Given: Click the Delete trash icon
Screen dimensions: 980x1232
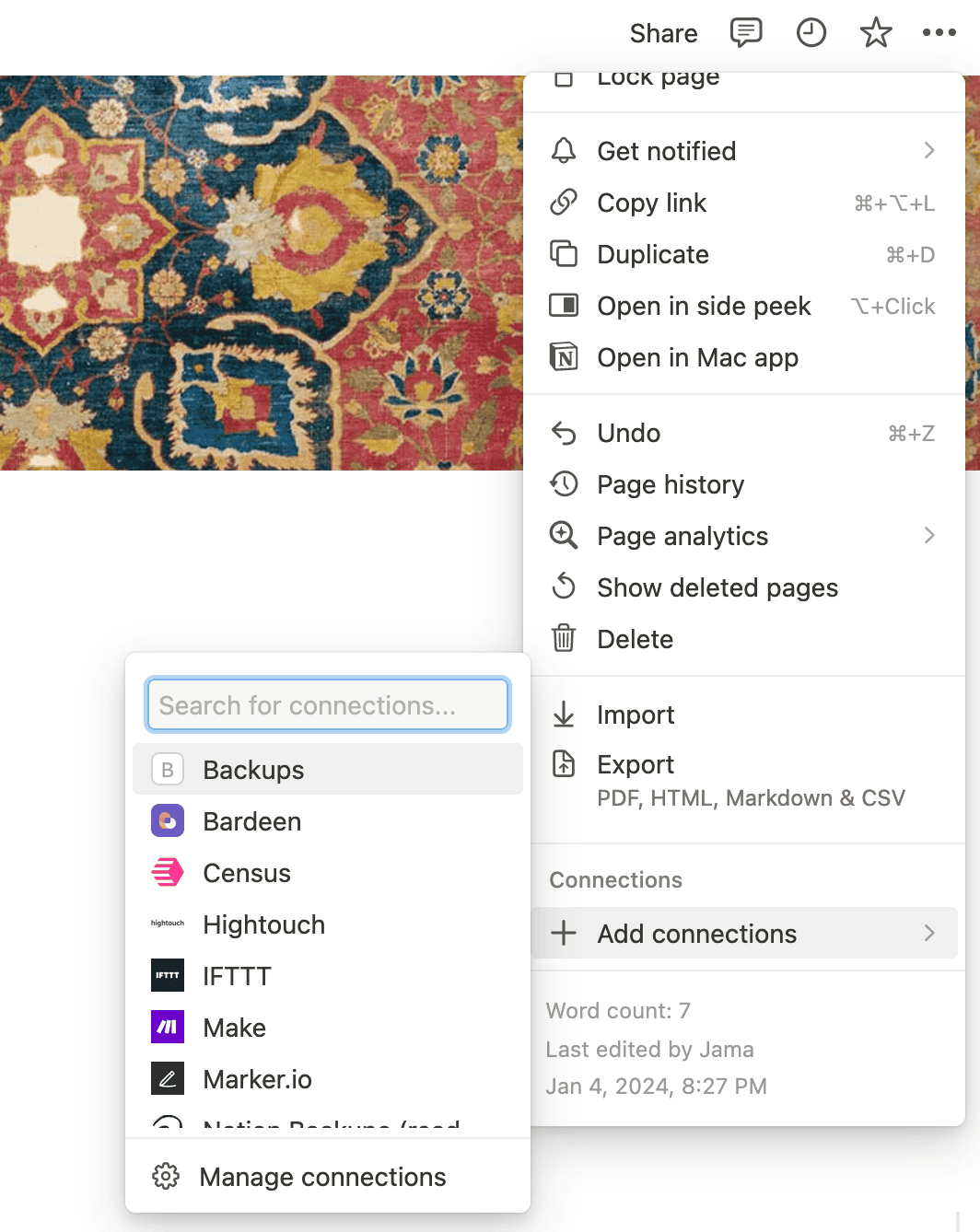Looking at the screenshot, I should (x=564, y=639).
